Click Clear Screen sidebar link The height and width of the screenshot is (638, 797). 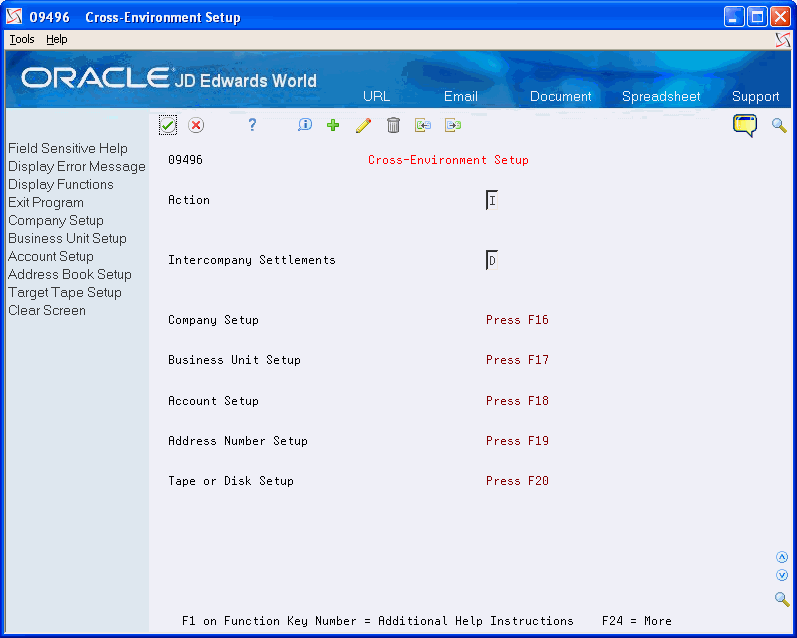coord(47,311)
